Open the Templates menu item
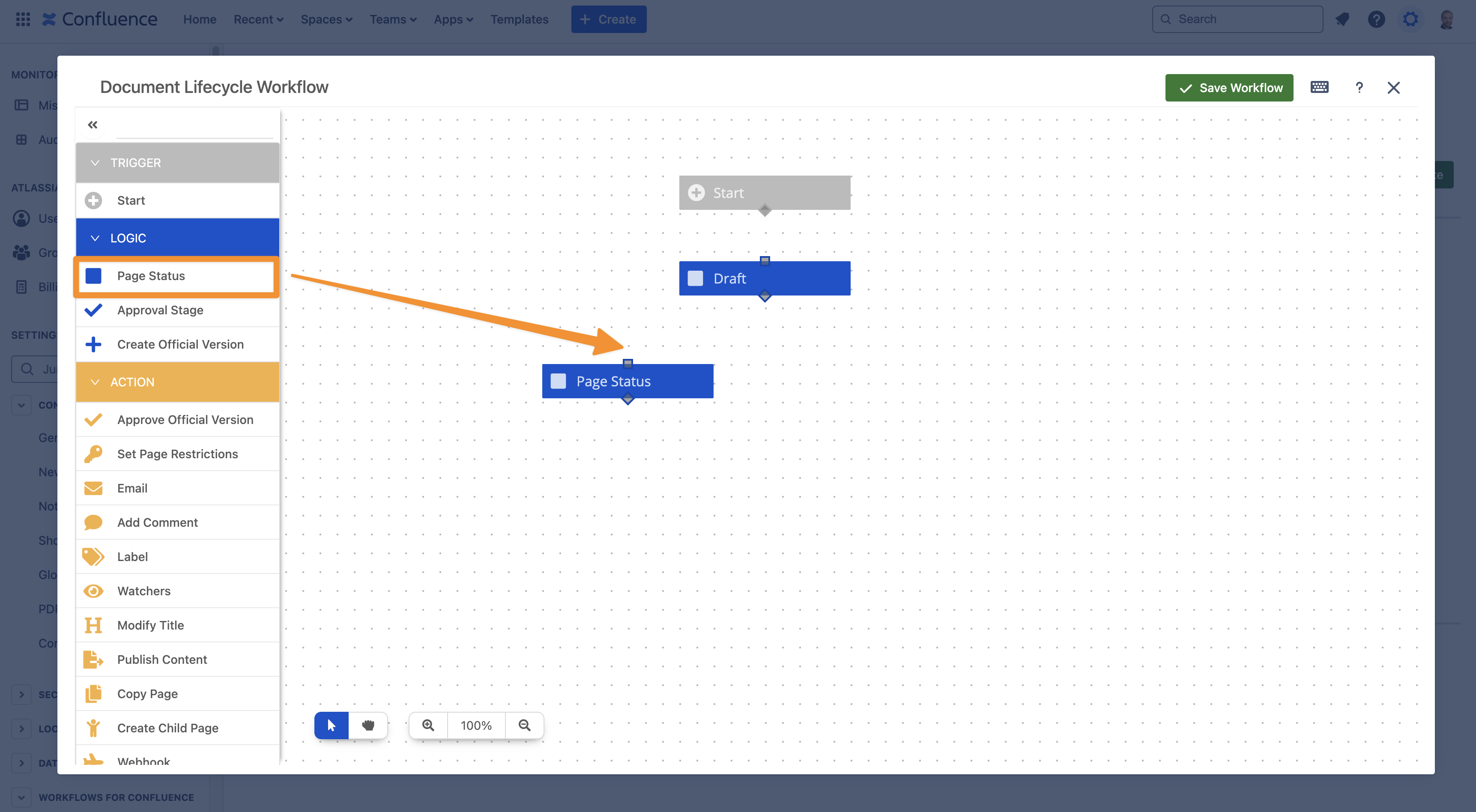The image size is (1476, 812). (519, 19)
